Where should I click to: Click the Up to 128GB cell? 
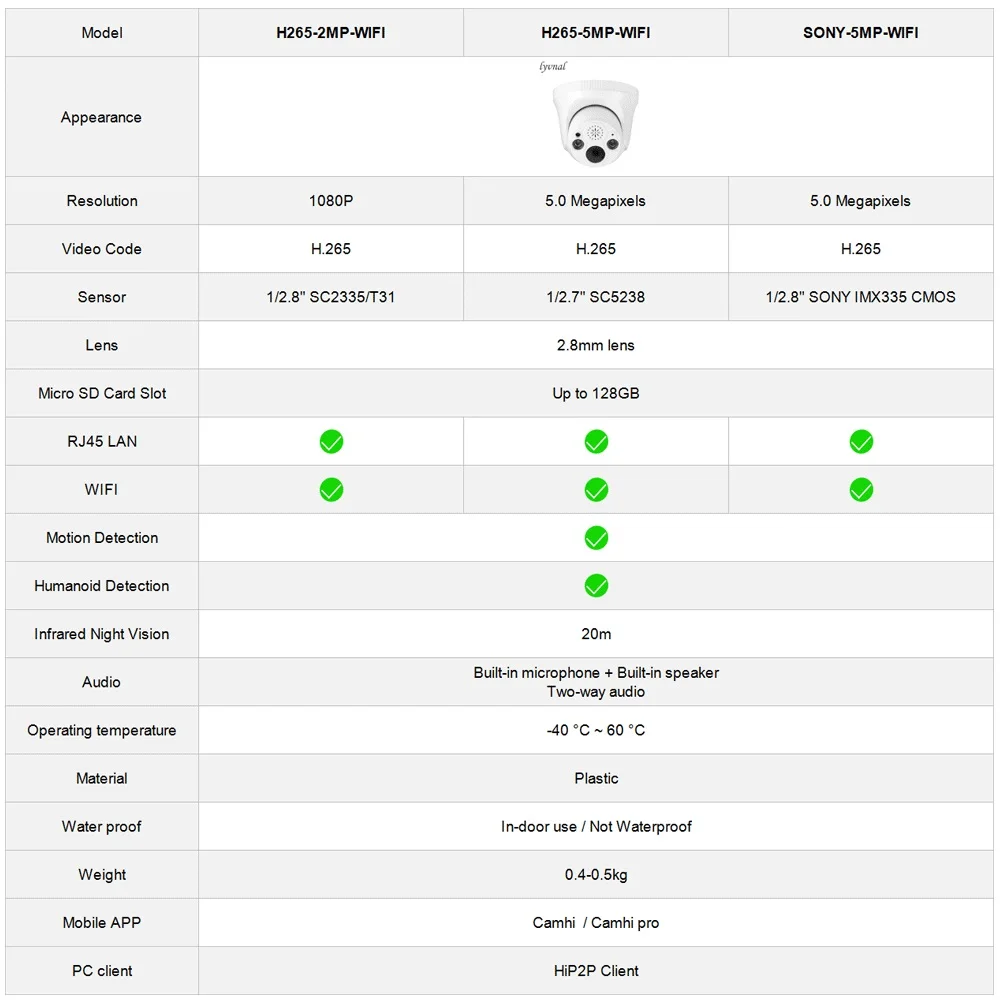pyautogui.click(x=596, y=393)
